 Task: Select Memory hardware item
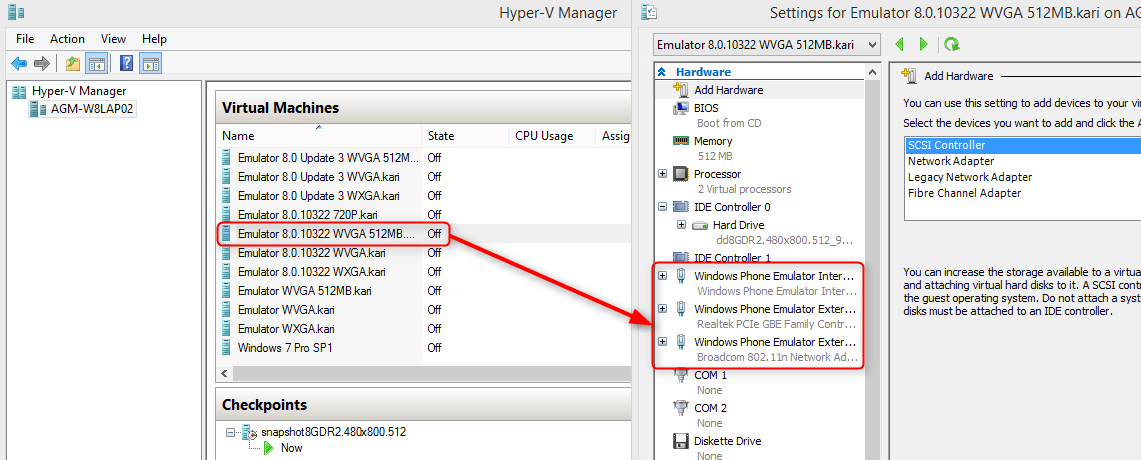click(x=712, y=141)
